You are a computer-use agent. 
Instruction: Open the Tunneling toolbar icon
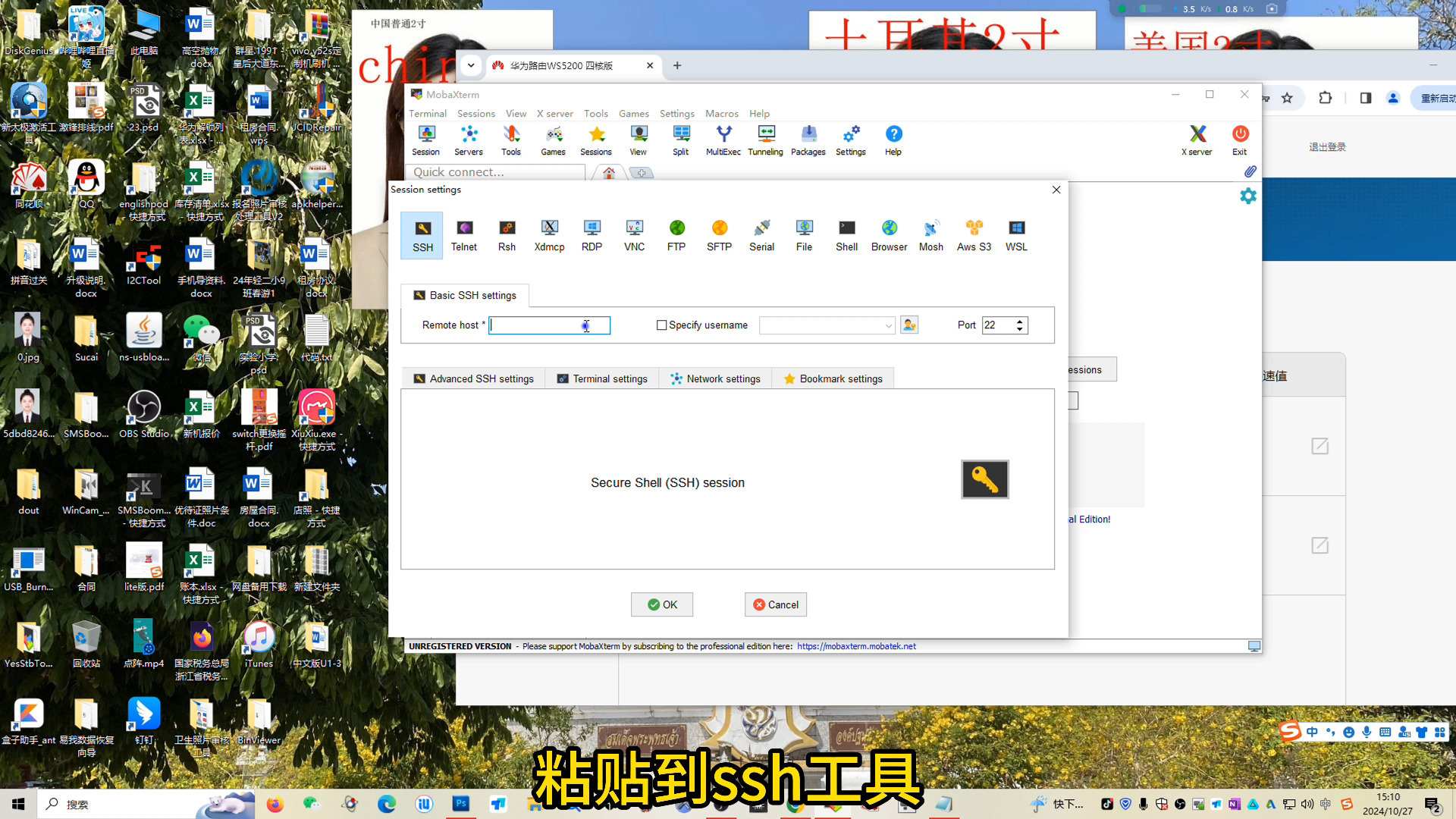pos(766,140)
